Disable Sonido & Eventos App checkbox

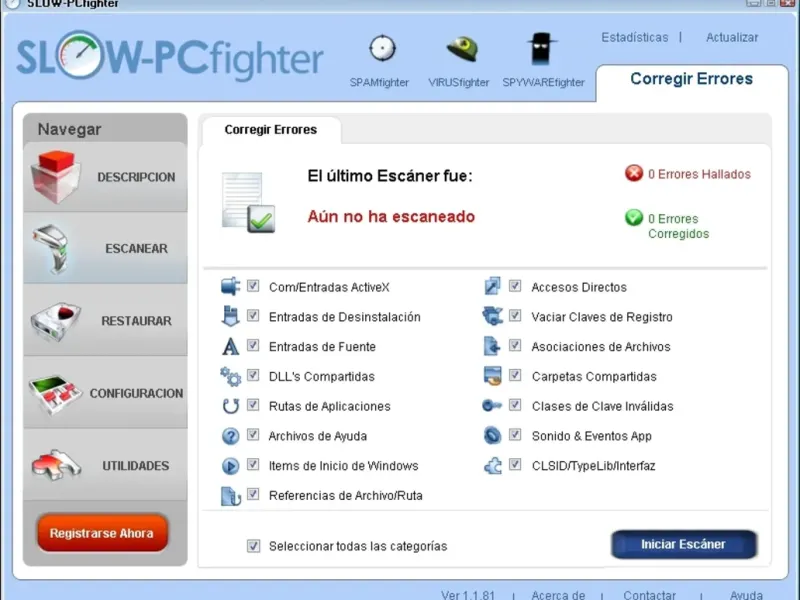point(515,435)
